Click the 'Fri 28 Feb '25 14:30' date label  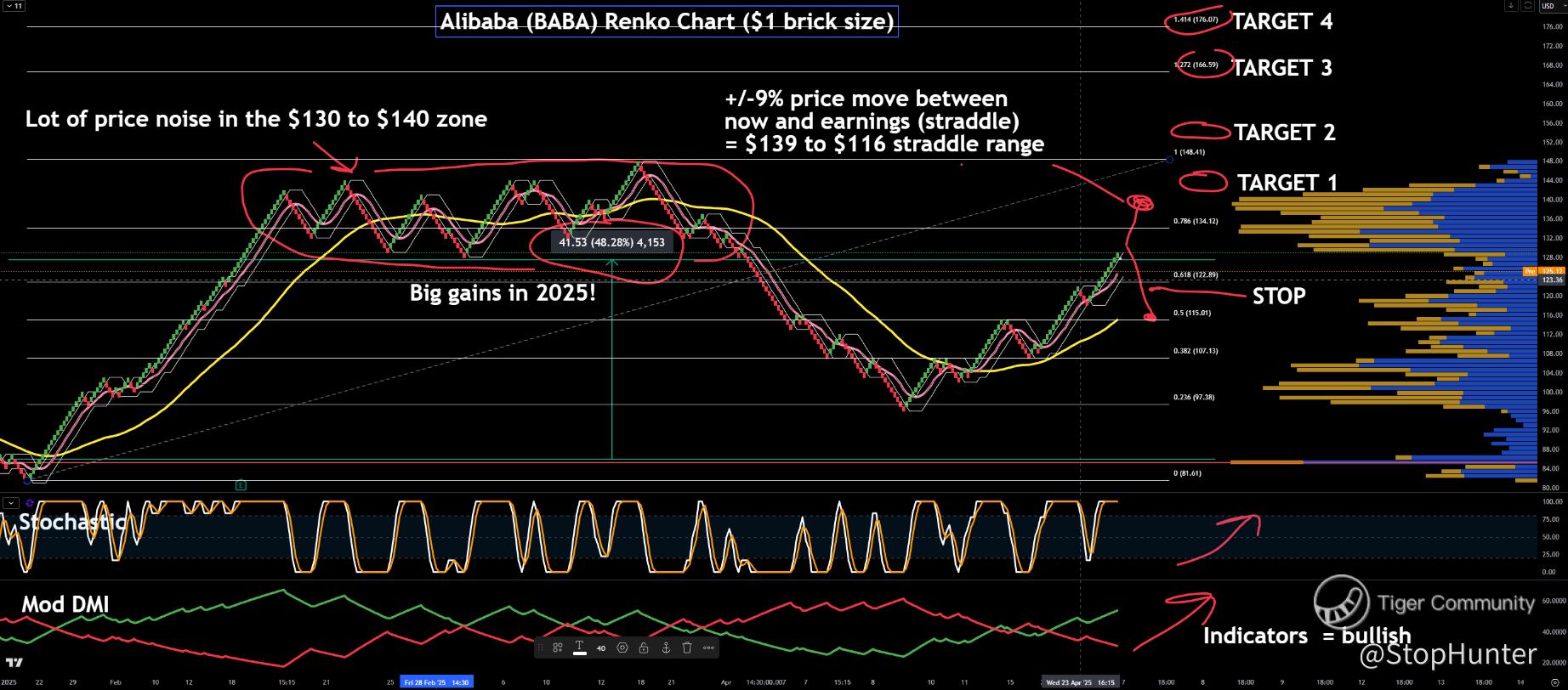coord(436,682)
